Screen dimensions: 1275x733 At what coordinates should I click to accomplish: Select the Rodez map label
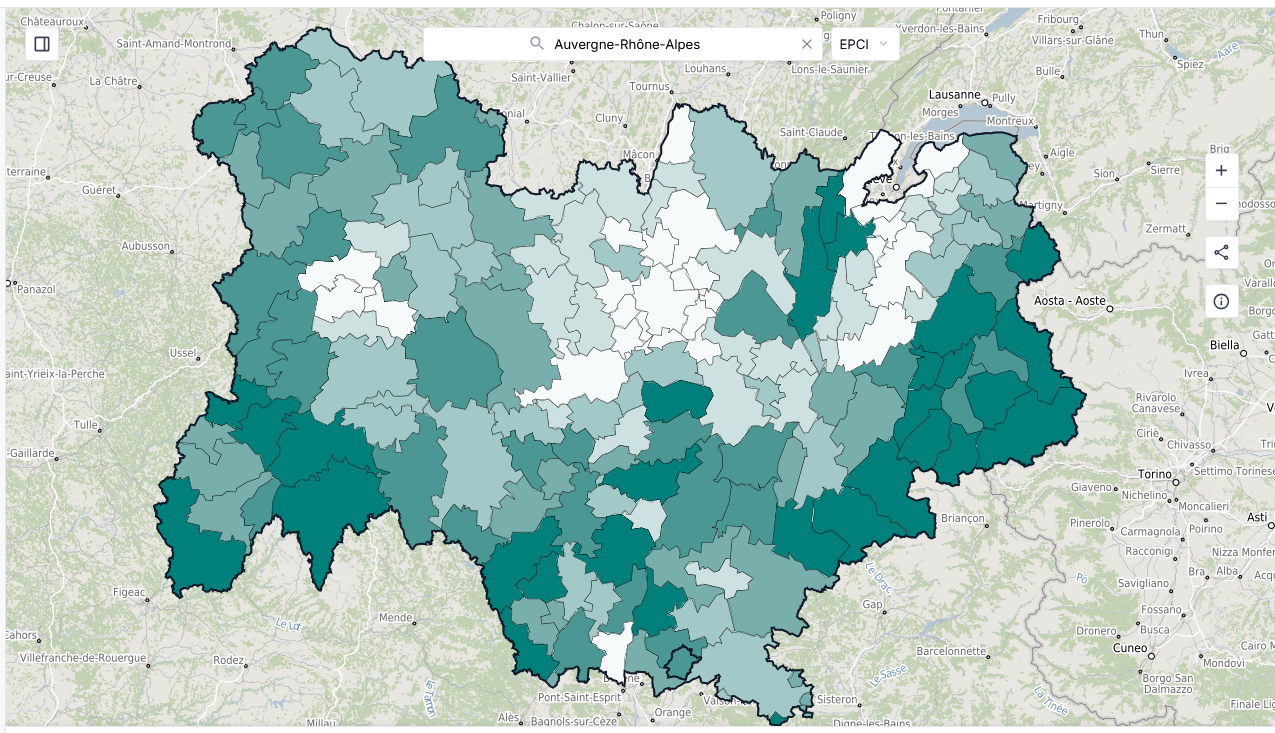(229, 660)
